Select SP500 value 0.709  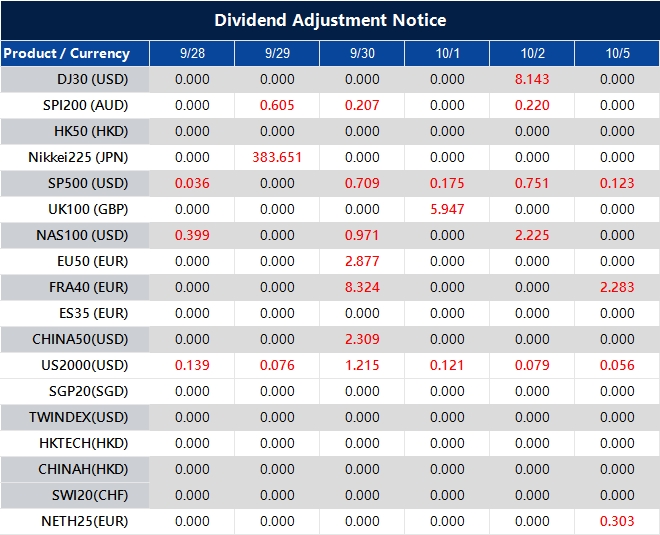pos(362,184)
